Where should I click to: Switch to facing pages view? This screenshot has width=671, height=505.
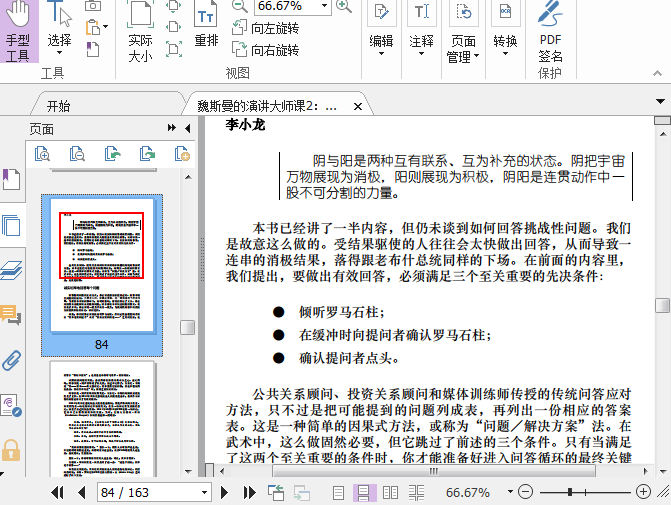pyautogui.click(x=390, y=493)
